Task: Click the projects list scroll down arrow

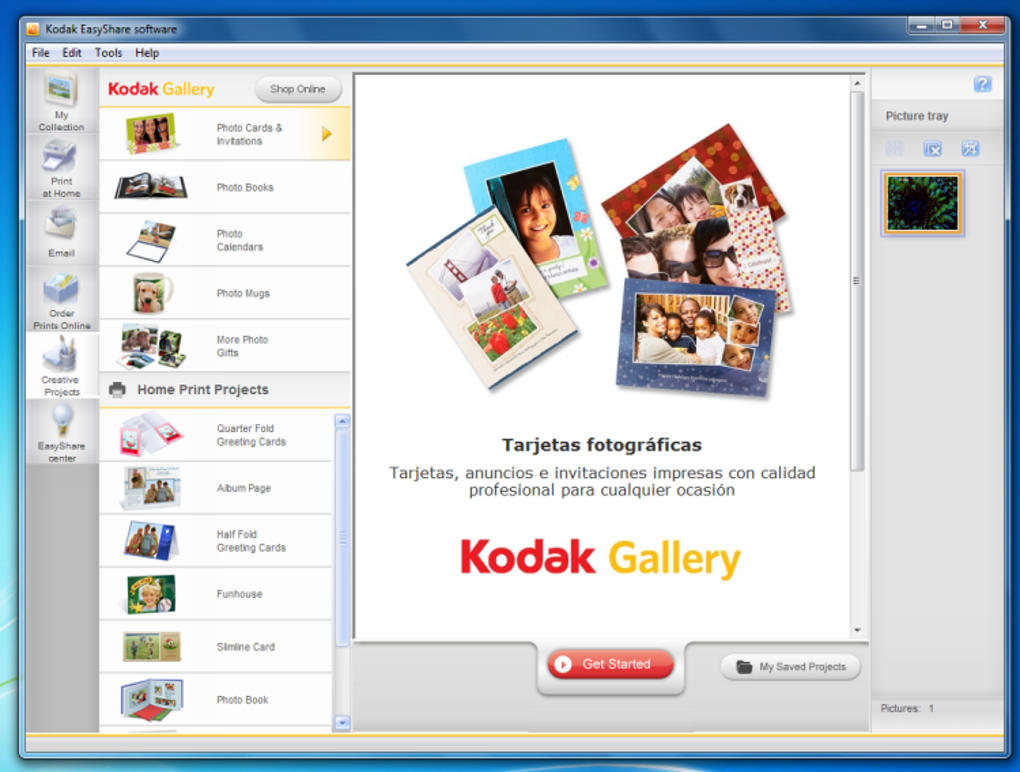Action: point(342,723)
